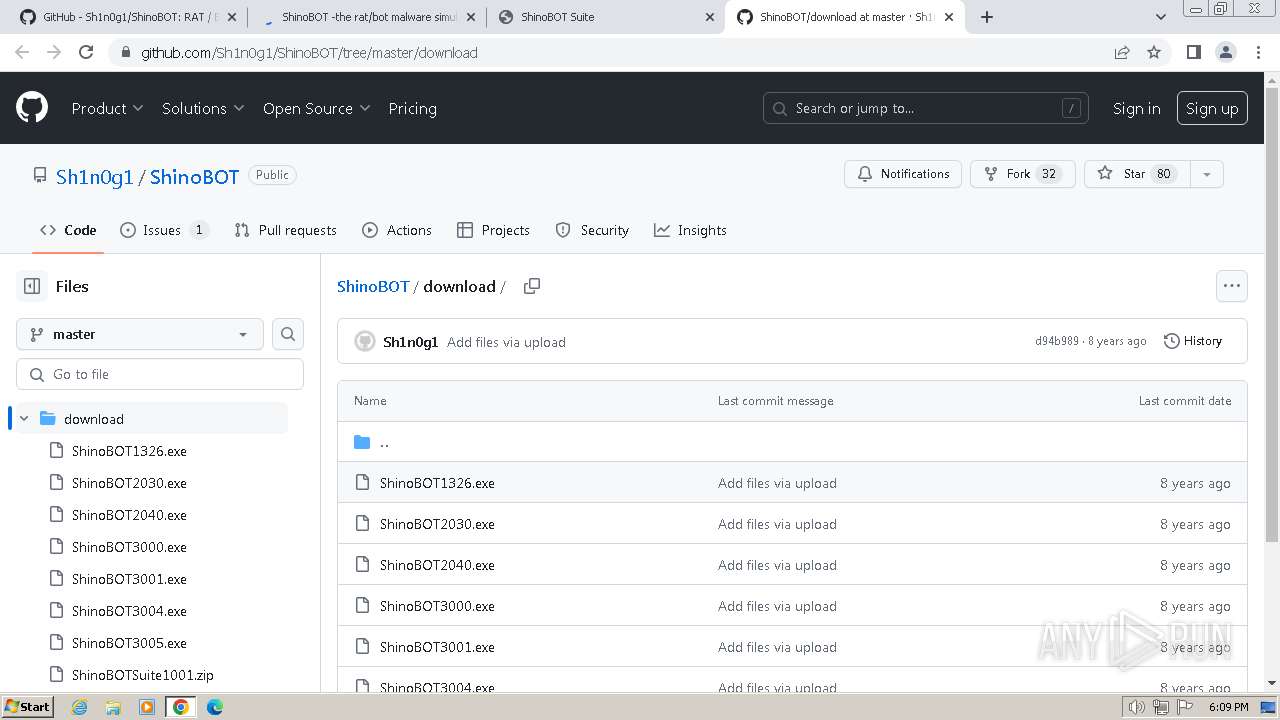Collapse the download folder in tree

(25, 419)
